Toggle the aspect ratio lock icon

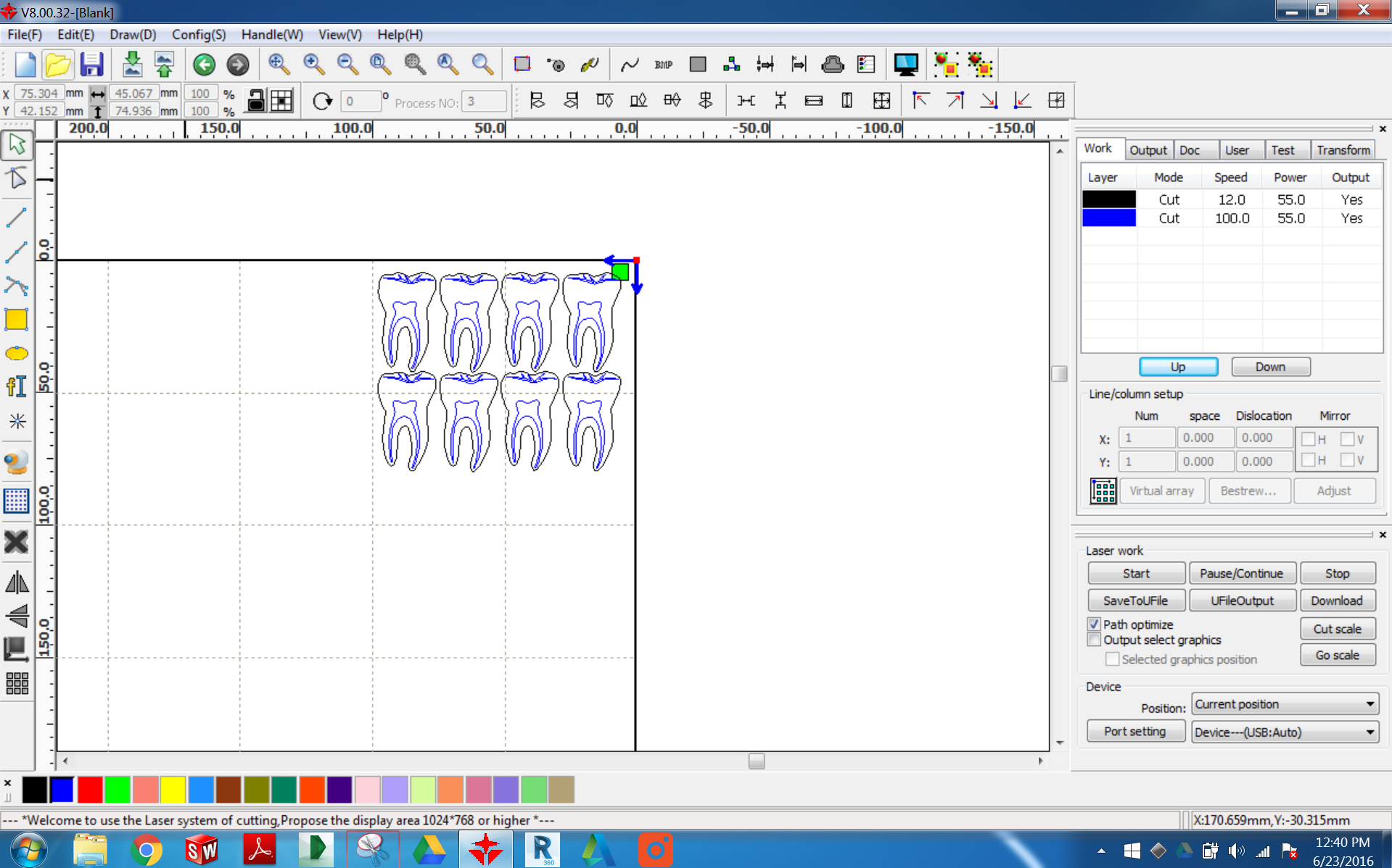pyautogui.click(x=255, y=101)
